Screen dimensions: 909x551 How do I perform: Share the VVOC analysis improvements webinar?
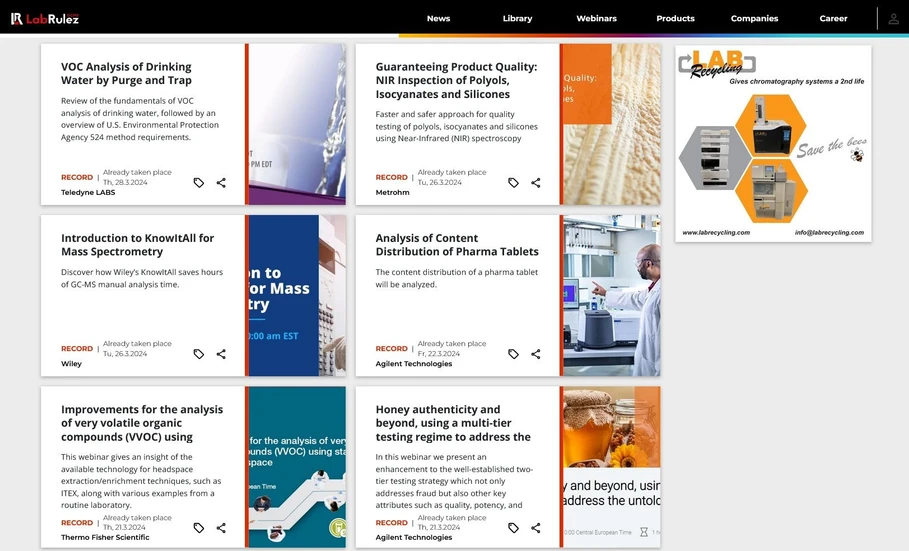pos(221,528)
